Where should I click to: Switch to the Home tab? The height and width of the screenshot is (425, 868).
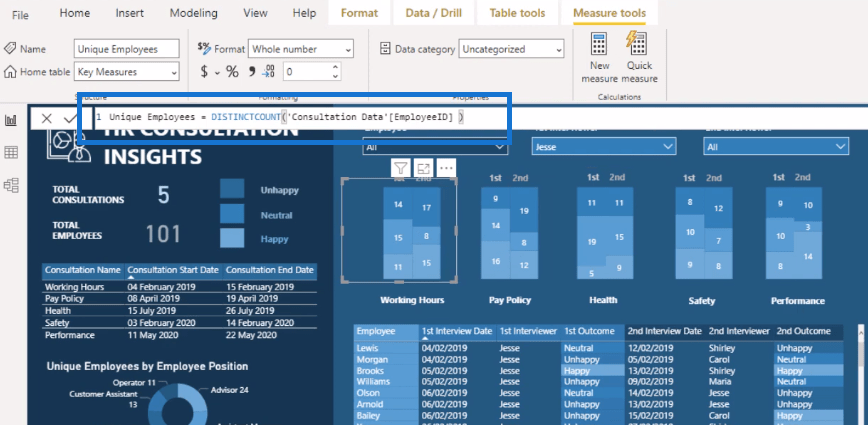coord(75,13)
